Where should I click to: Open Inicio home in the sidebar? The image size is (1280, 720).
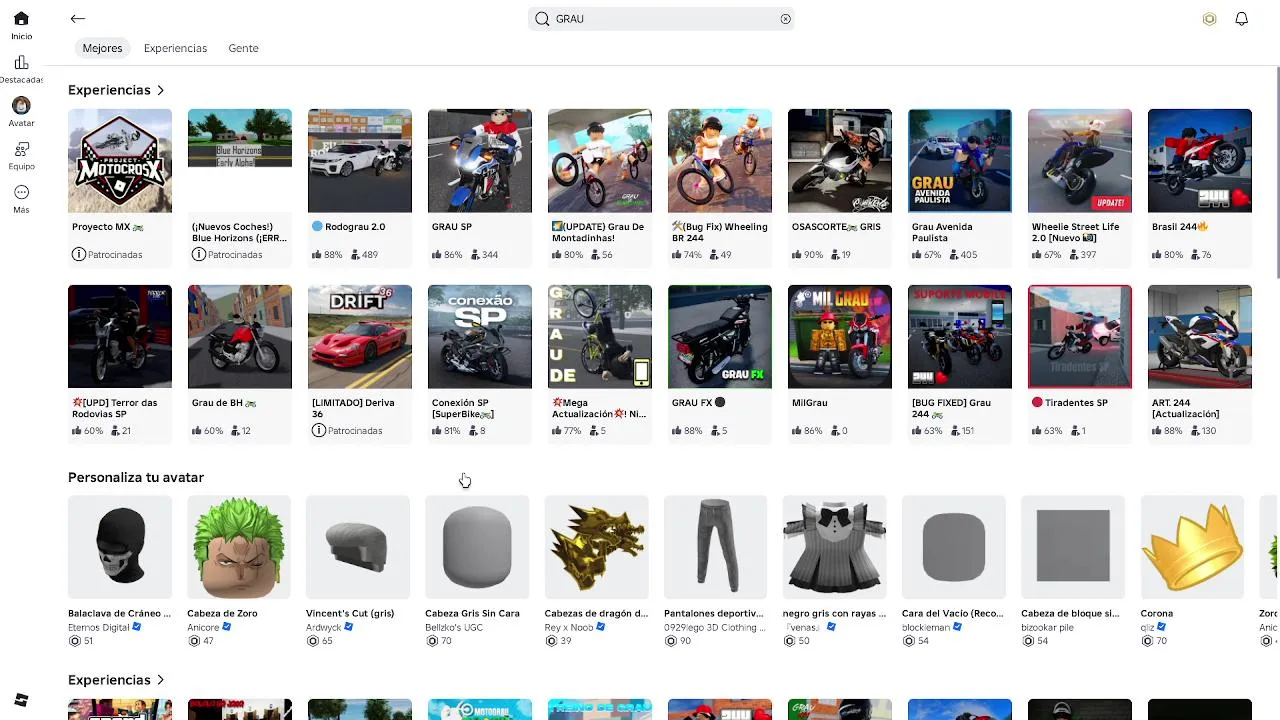coord(21,26)
